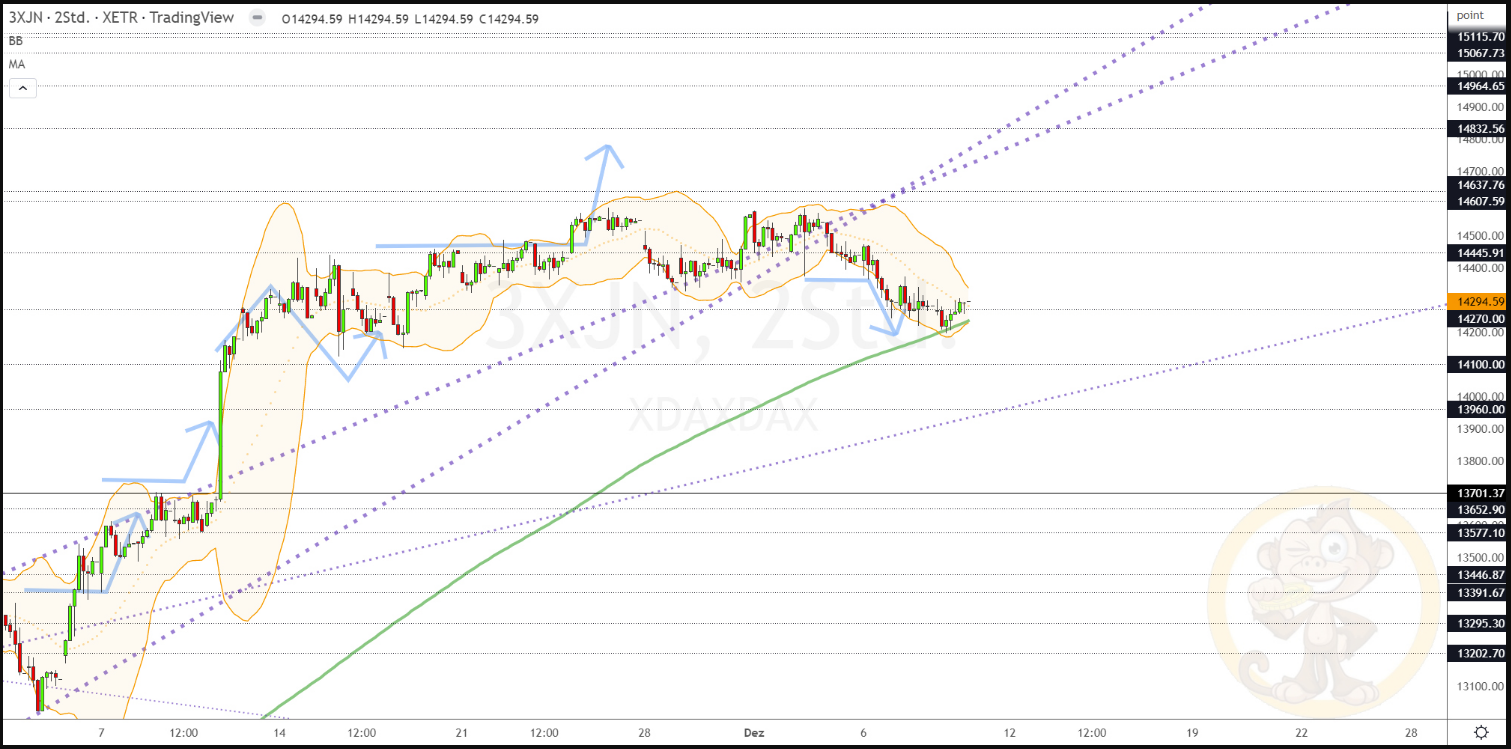The height and width of the screenshot is (749, 1511).
Task: Click the 13577.10 price level label
Action: 1479,533
